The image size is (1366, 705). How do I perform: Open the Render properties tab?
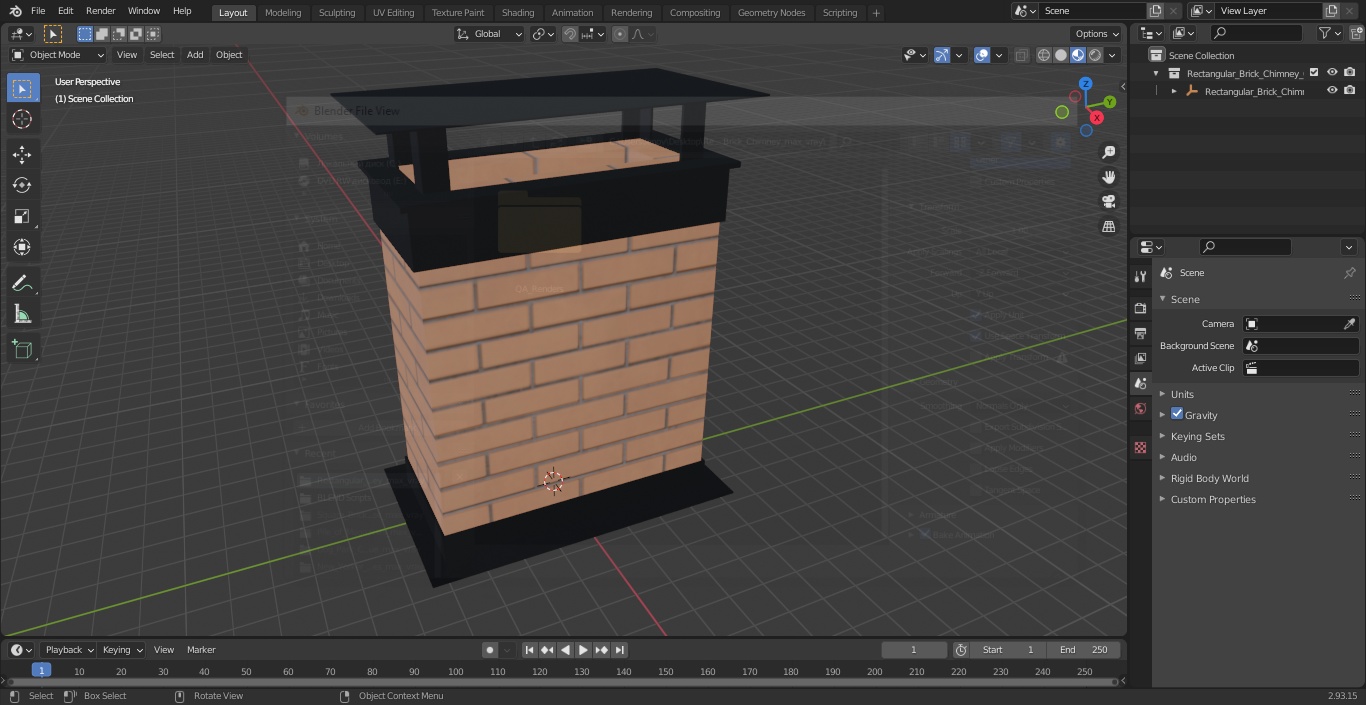tap(1140, 308)
